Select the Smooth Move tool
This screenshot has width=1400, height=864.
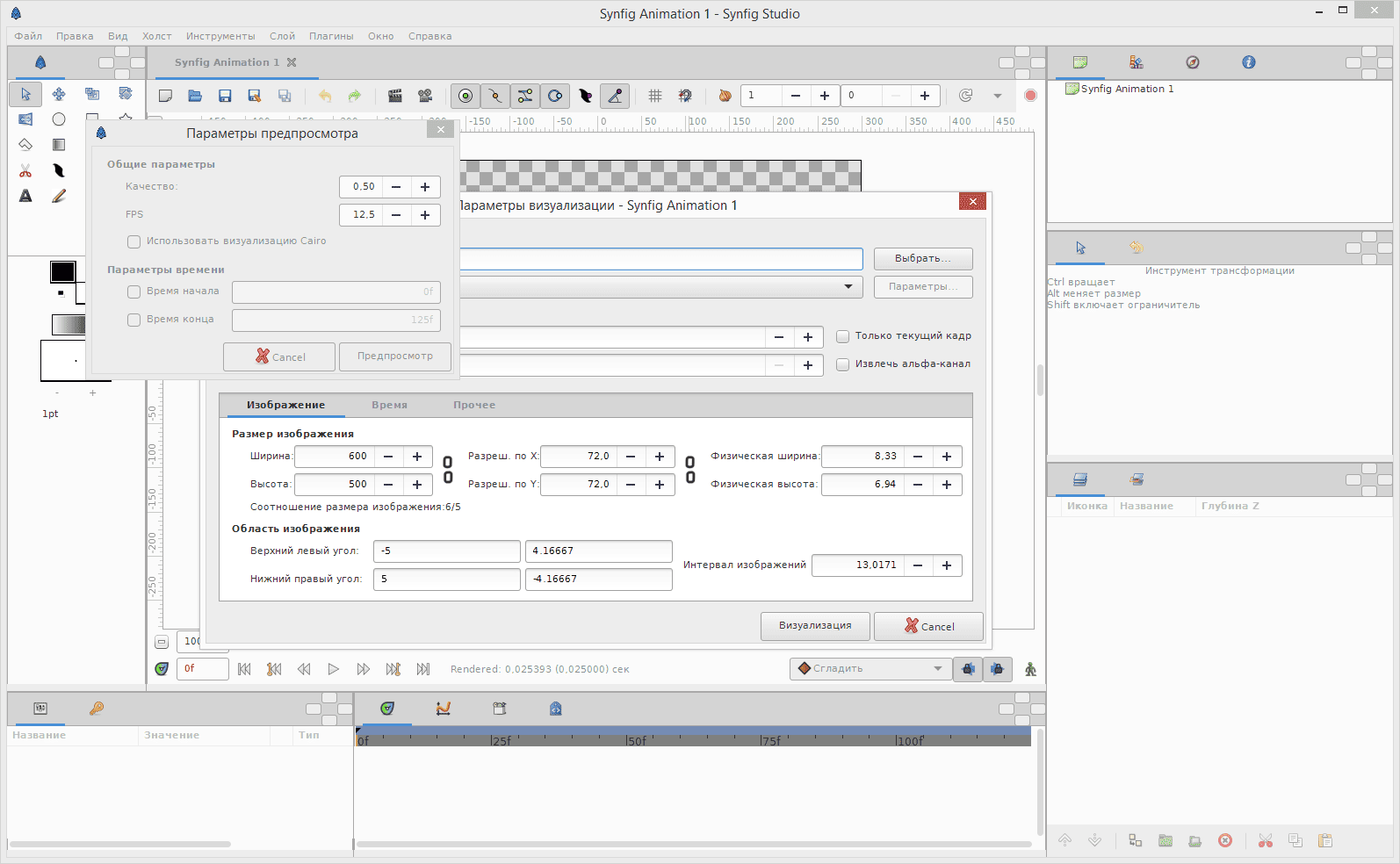pyautogui.click(x=59, y=94)
